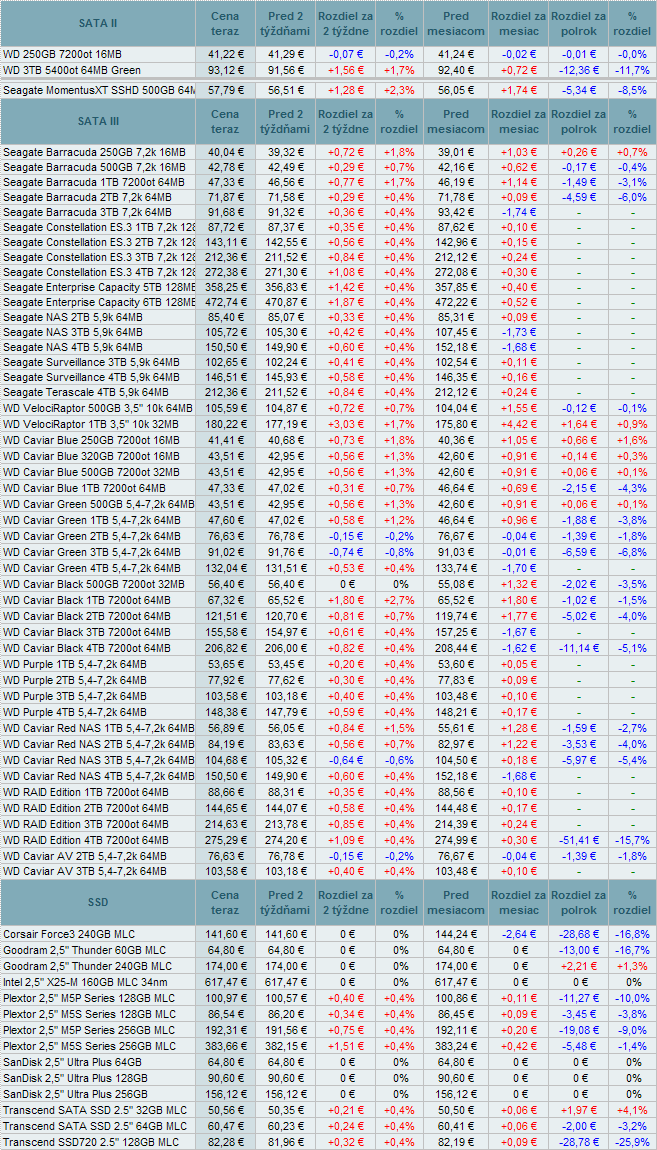Click 'Rozdiel za polrok' header in SSD section
This screenshot has height=1150, width=657.
point(577,902)
